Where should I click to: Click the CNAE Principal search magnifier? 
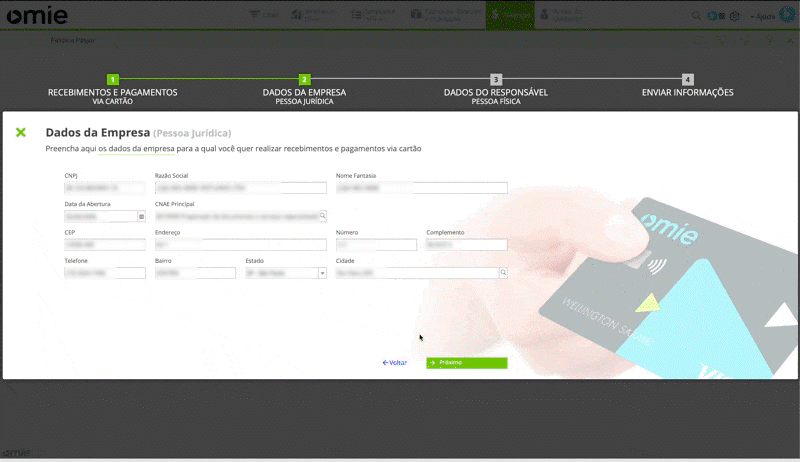click(322, 216)
